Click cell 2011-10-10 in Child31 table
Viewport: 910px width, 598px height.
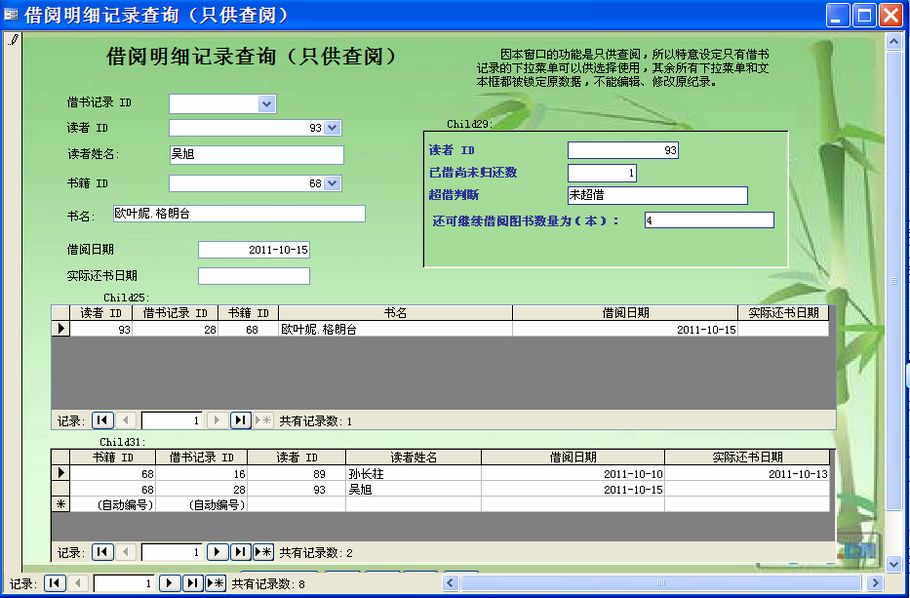573,474
